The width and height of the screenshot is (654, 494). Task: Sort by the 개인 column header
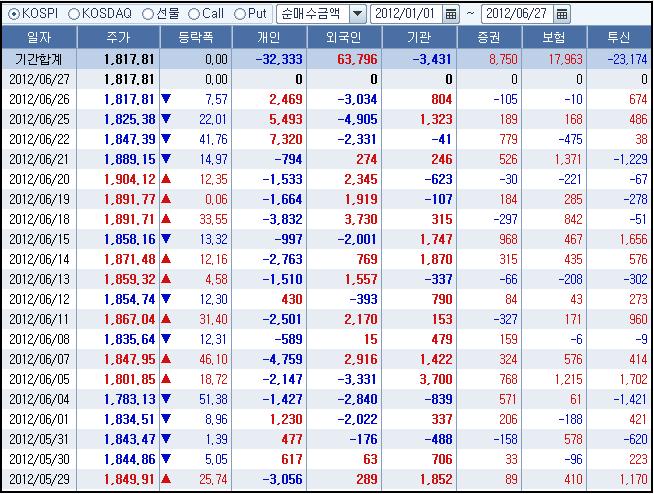coord(269,38)
